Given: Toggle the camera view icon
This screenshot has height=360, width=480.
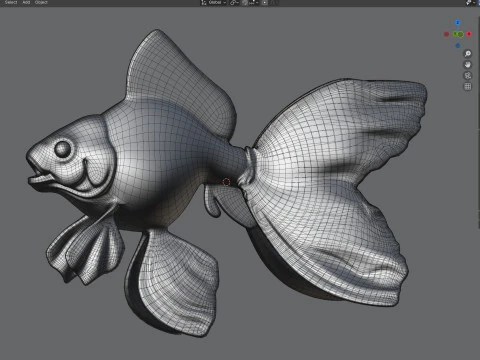Looking at the screenshot, I should coord(468,76).
